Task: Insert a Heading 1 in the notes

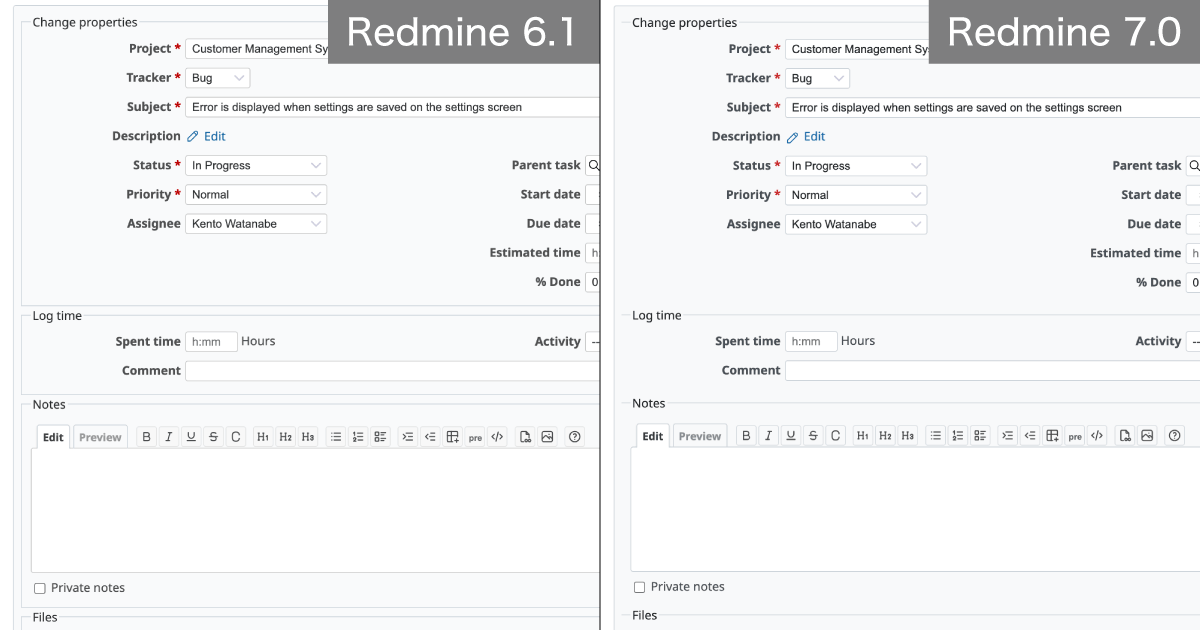Action: tap(262, 436)
